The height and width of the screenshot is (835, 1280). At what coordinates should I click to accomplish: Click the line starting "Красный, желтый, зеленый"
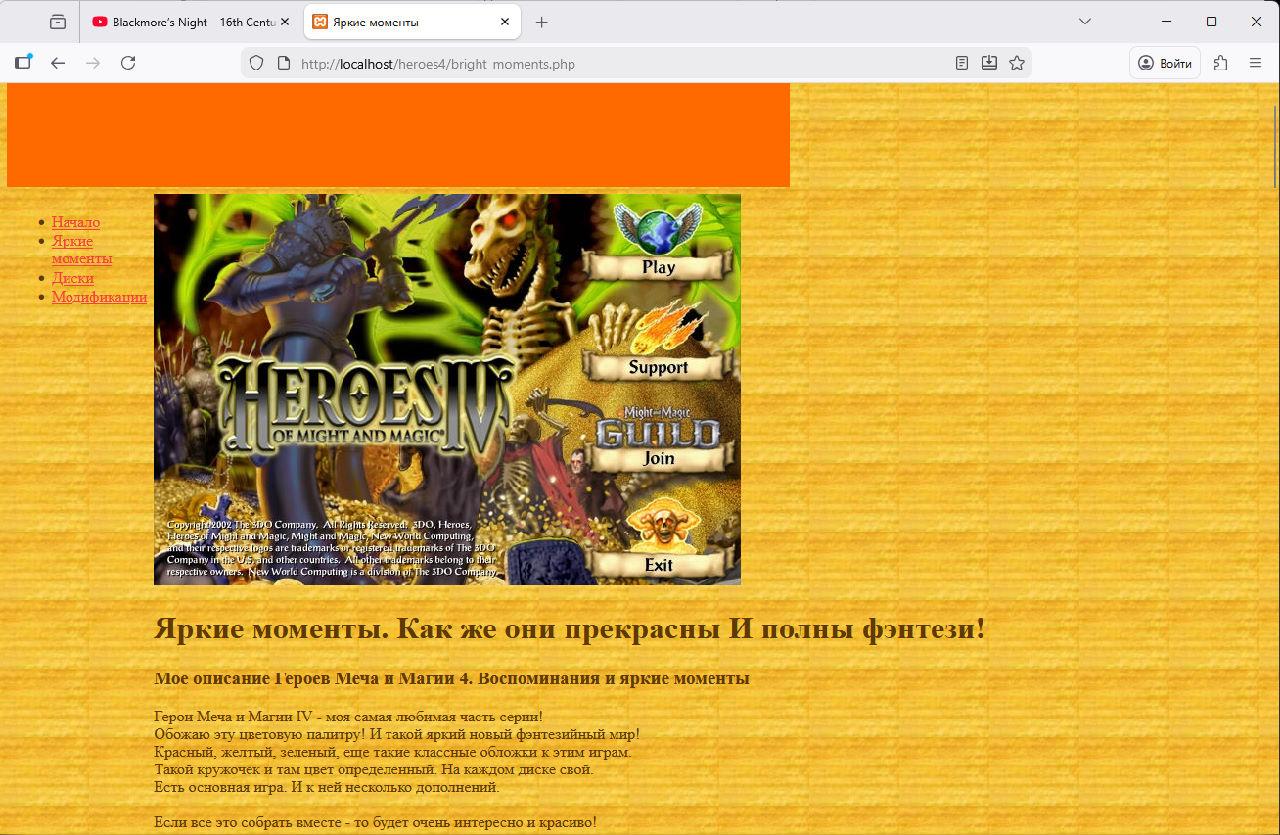393,752
